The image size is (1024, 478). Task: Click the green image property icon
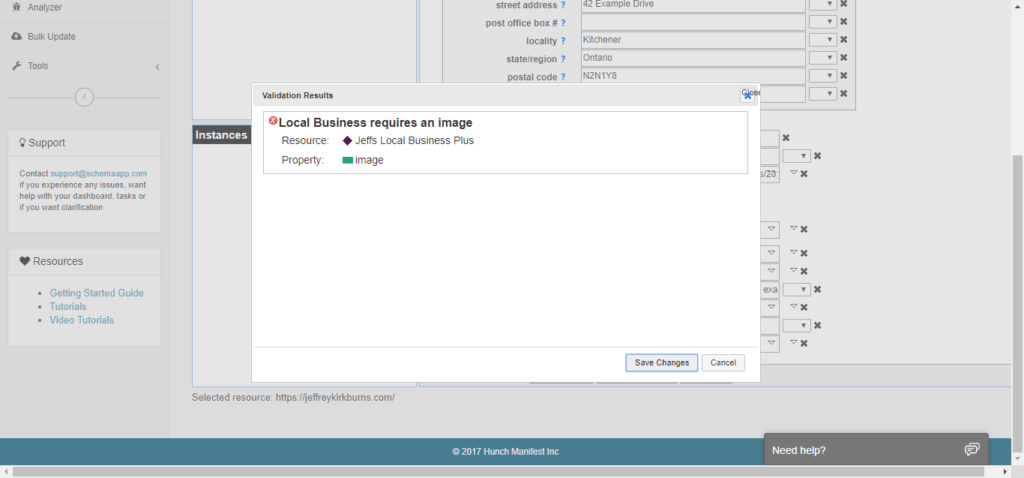(x=347, y=160)
